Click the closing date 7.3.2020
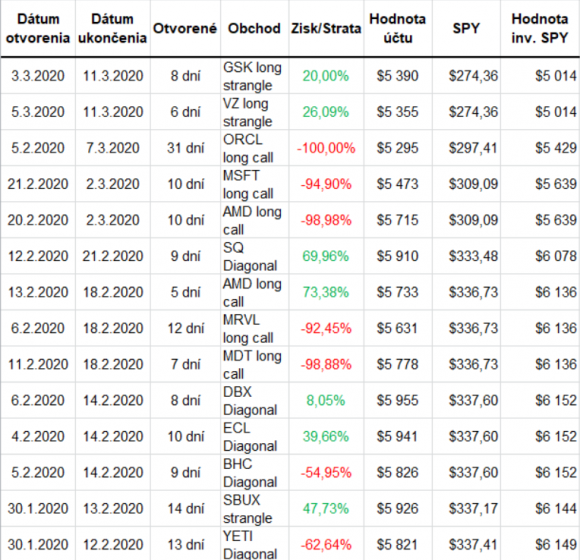The image size is (580, 560). tap(112, 148)
